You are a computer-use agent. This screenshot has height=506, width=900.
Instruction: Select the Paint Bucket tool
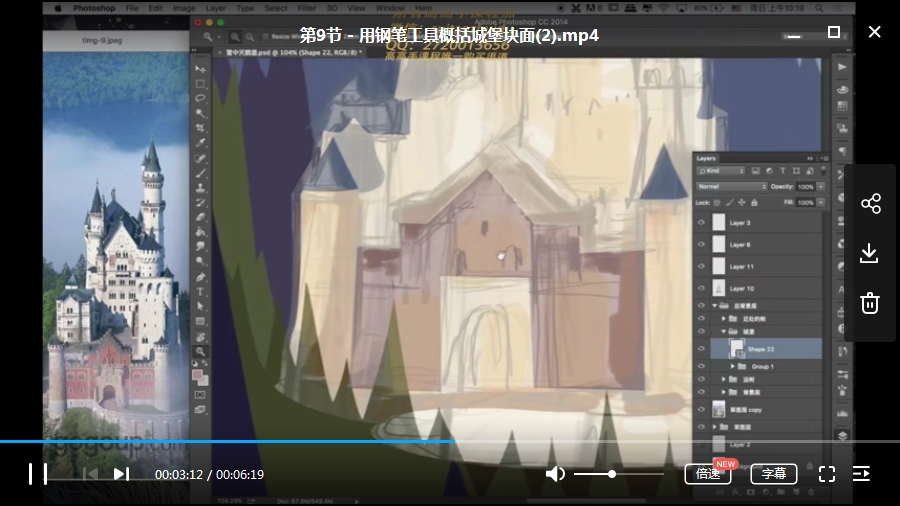(200, 232)
